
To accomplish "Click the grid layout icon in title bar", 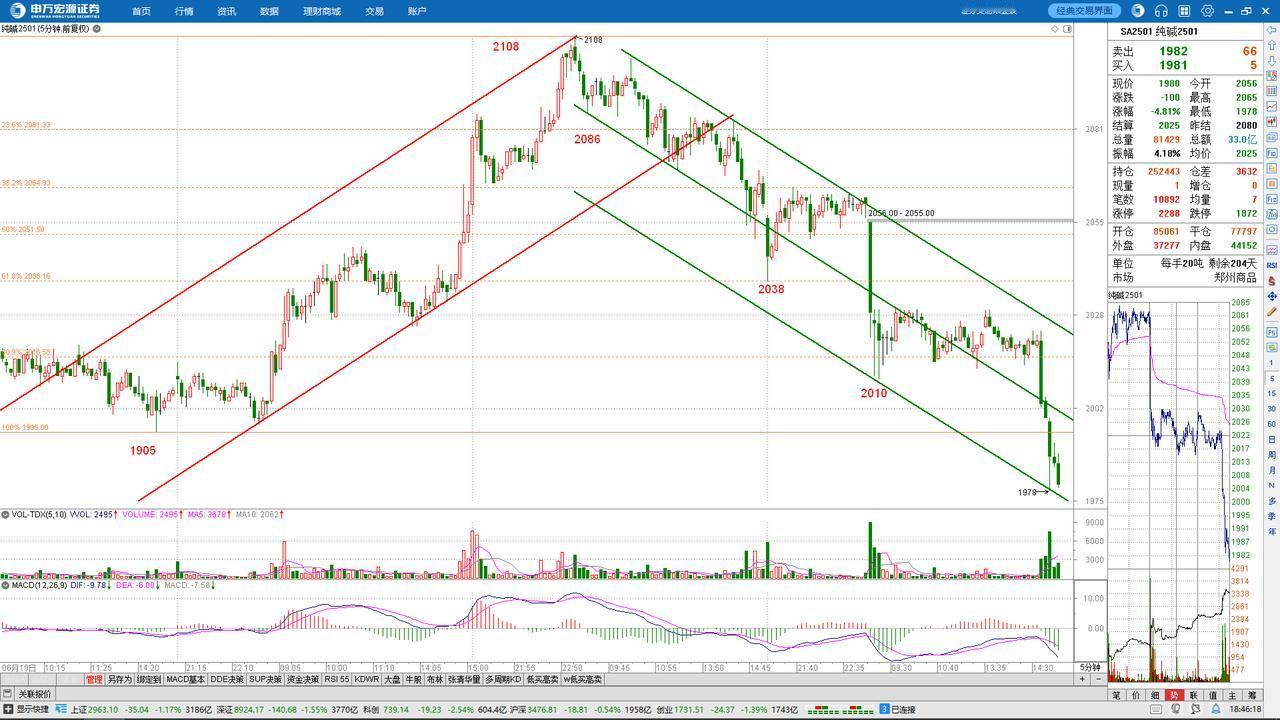I will point(1185,10).
